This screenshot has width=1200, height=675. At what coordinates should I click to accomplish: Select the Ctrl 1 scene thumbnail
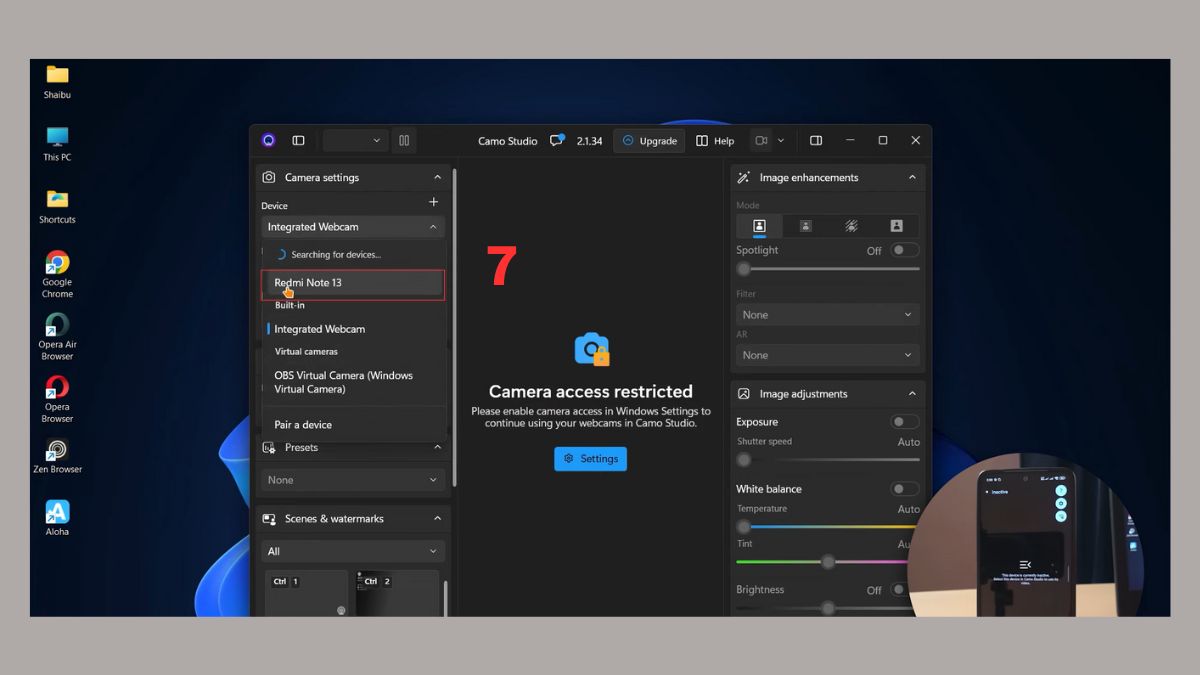click(306, 593)
